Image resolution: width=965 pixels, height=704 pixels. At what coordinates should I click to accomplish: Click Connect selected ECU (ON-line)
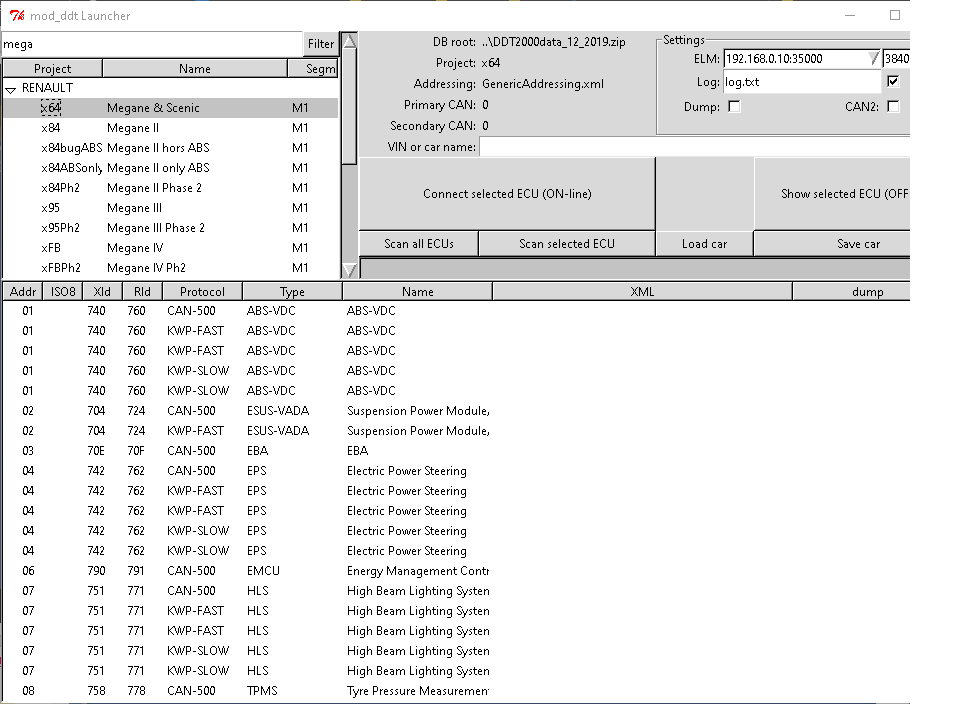(507, 194)
